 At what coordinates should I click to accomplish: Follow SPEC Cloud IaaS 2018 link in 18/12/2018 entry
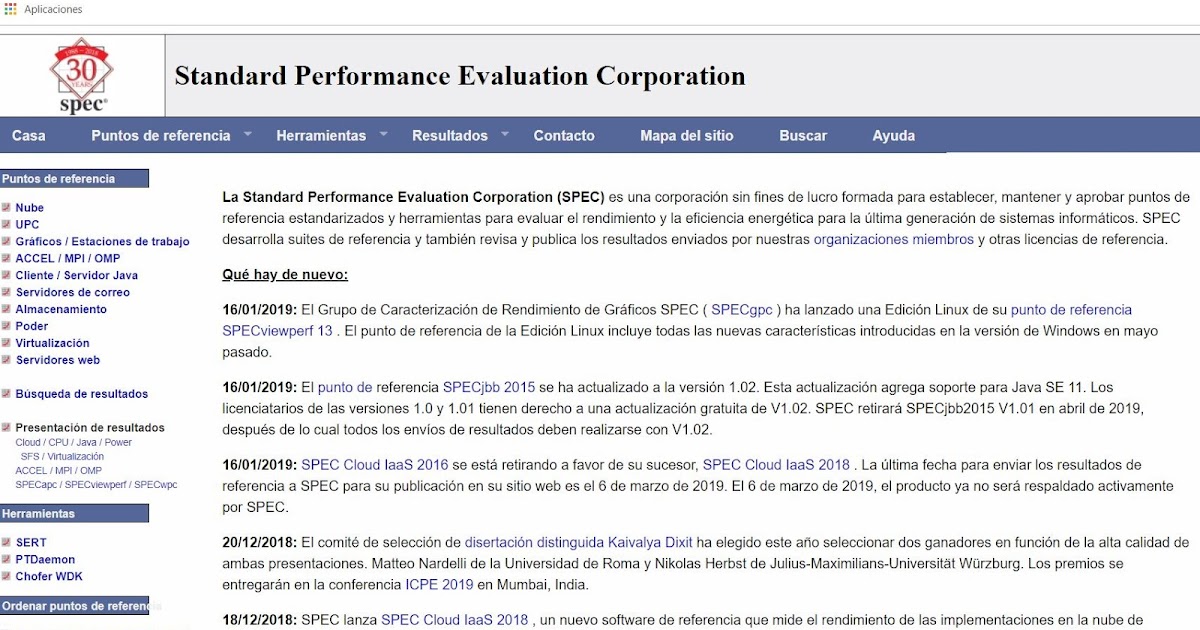(x=454, y=620)
